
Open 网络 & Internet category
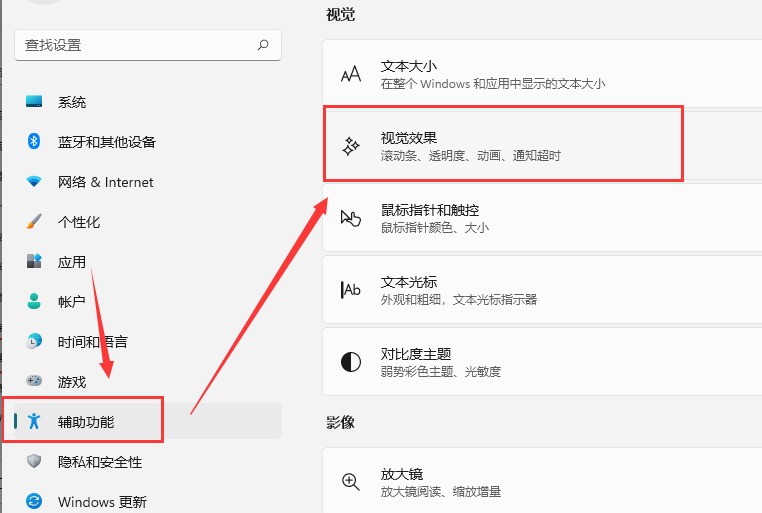(x=148, y=182)
